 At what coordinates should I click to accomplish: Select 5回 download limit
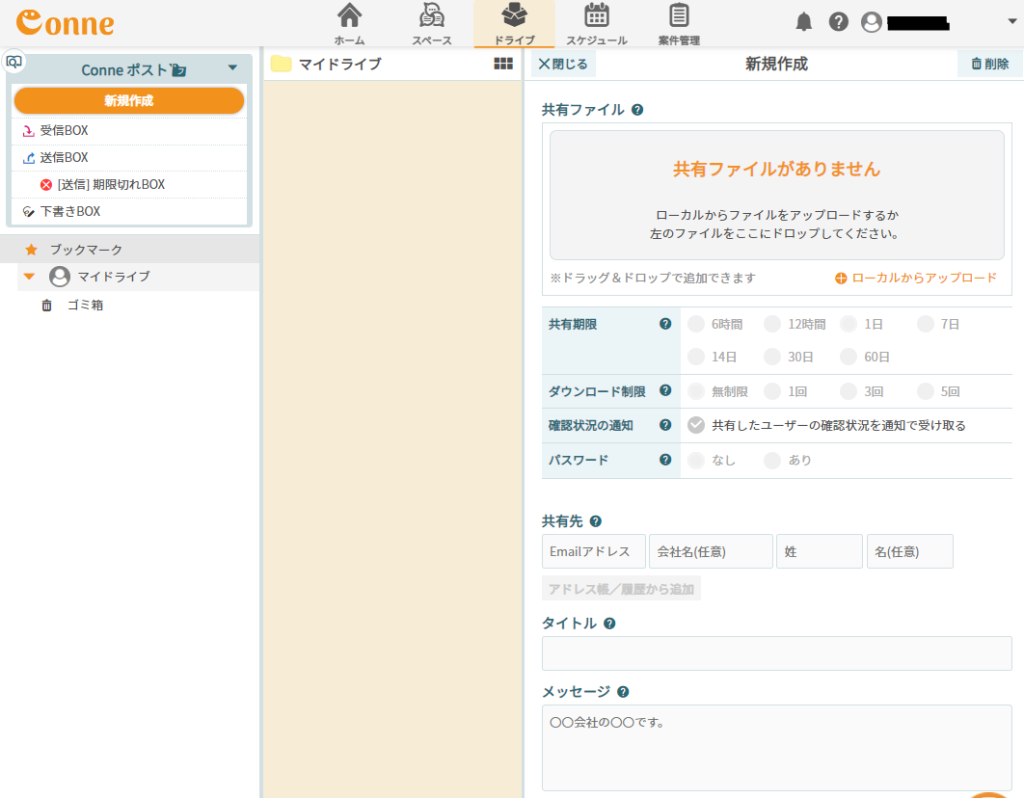click(925, 391)
